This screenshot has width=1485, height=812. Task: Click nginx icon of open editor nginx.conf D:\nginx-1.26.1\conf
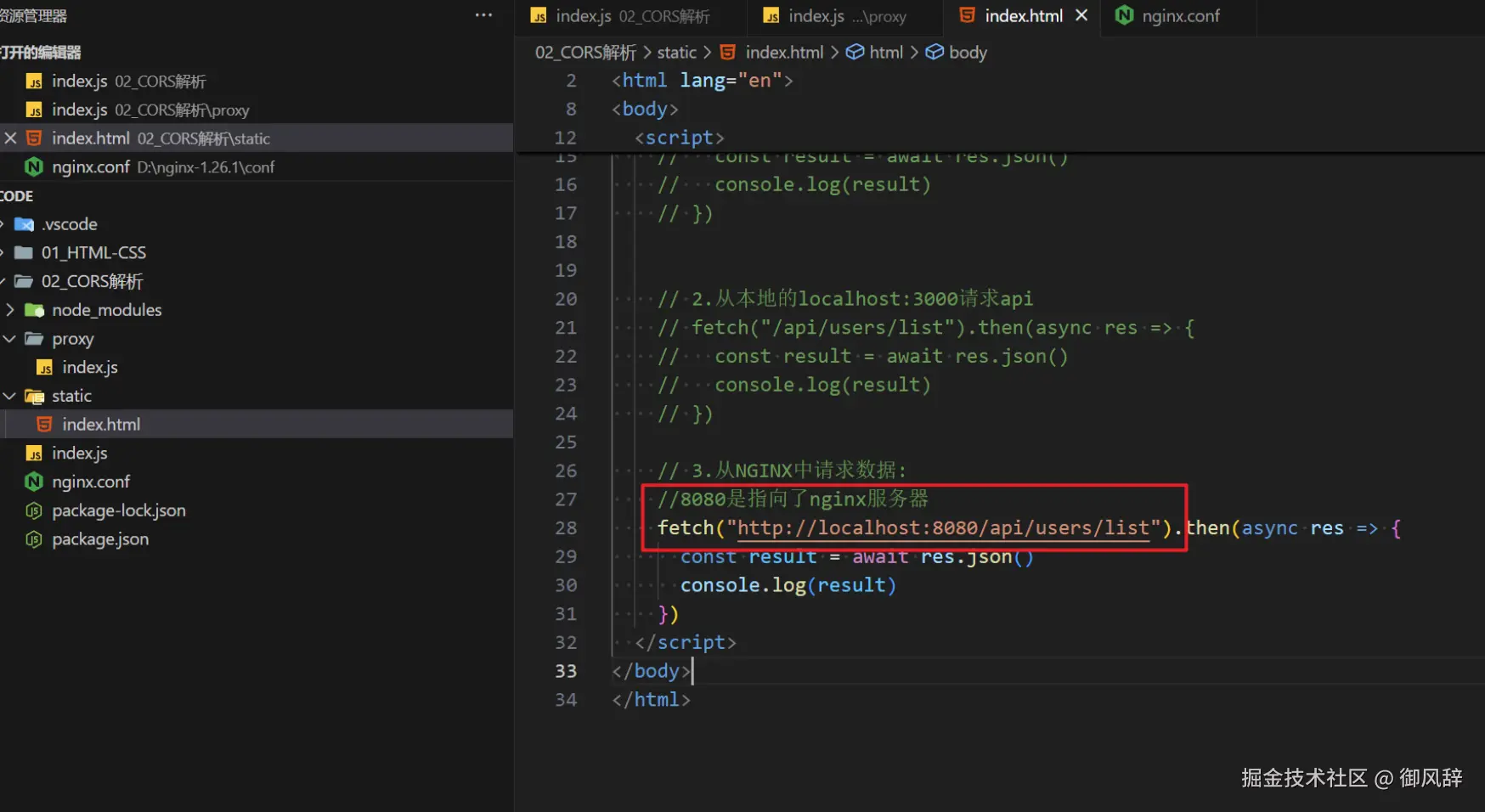(34, 167)
